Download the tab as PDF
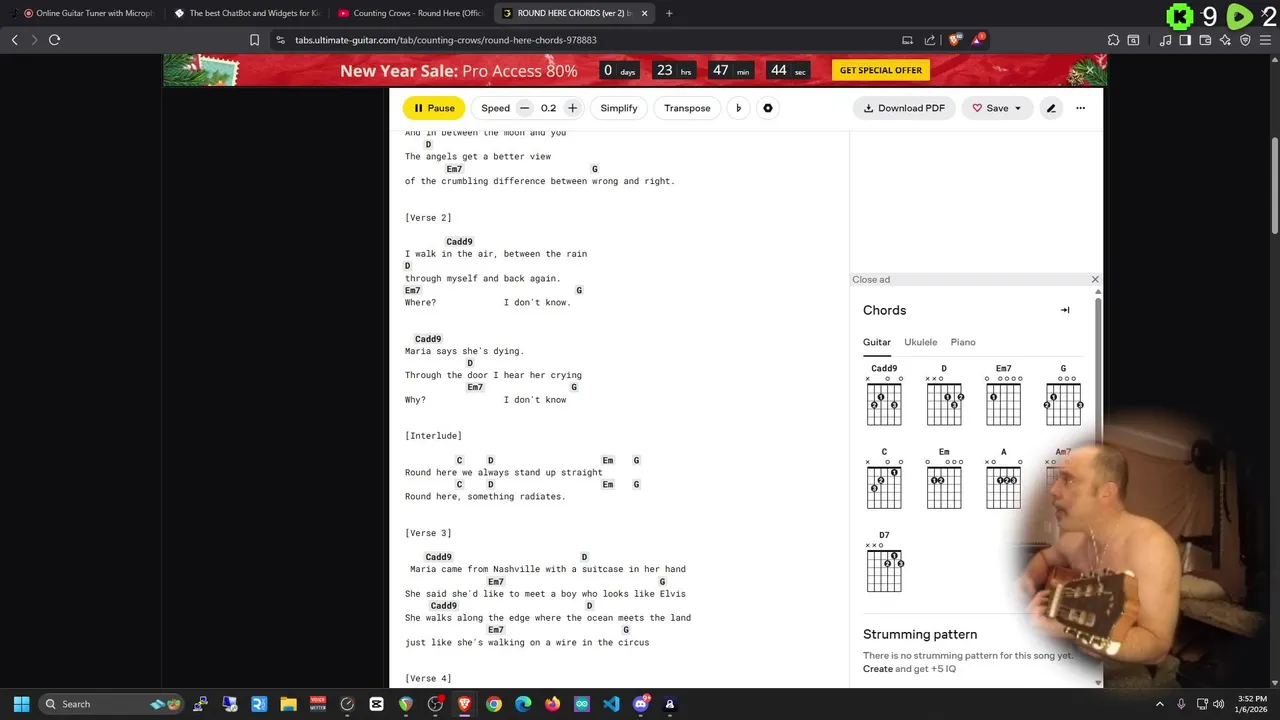The width and height of the screenshot is (1280, 720). tap(904, 108)
